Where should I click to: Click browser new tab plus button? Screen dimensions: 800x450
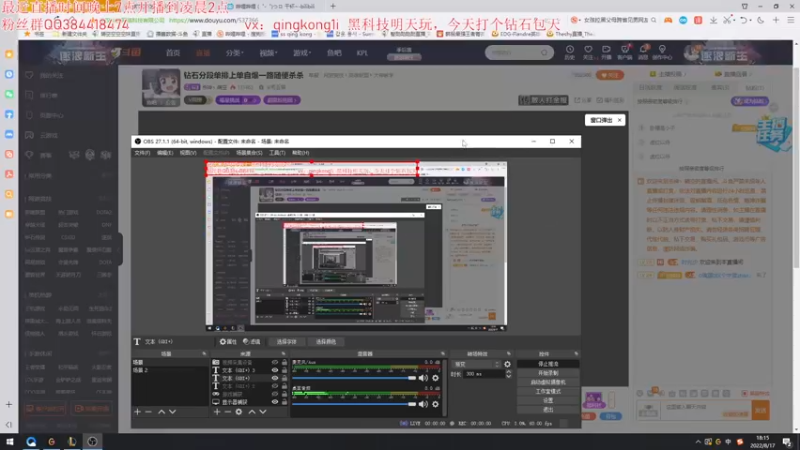coord(333,6)
